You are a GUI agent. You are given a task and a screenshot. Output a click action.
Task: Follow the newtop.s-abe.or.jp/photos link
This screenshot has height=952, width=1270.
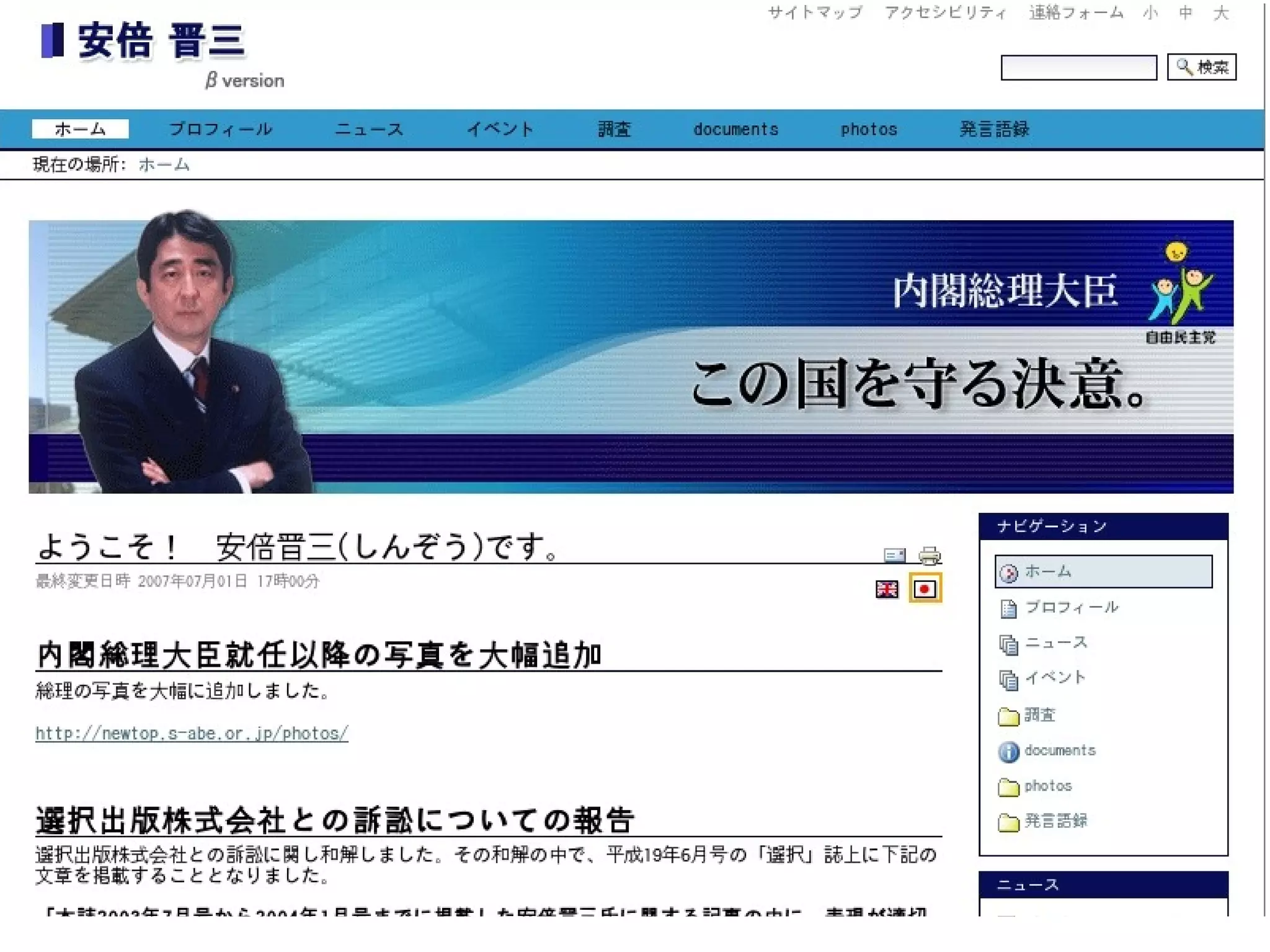192,734
